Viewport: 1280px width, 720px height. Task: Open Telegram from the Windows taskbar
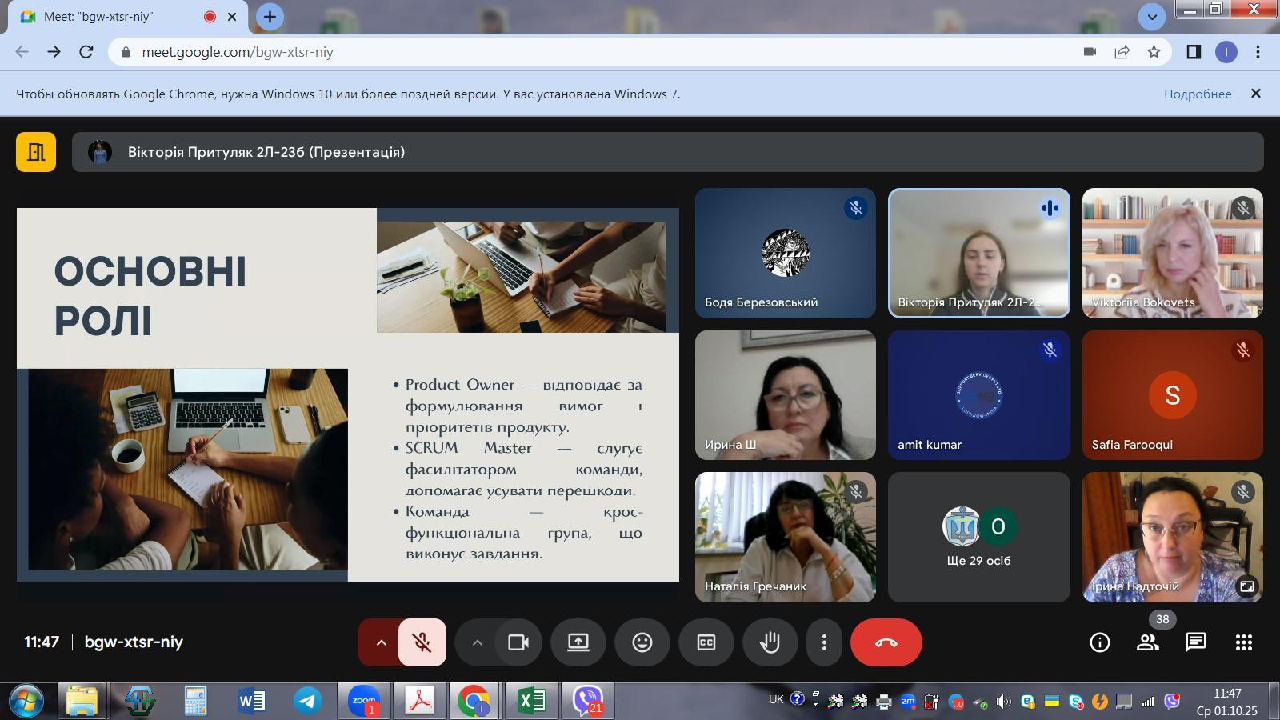(x=307, y=700)
